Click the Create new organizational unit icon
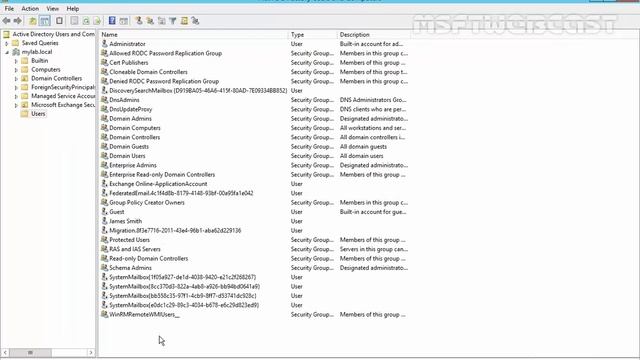The image size is (640, 360). (162, 20)
